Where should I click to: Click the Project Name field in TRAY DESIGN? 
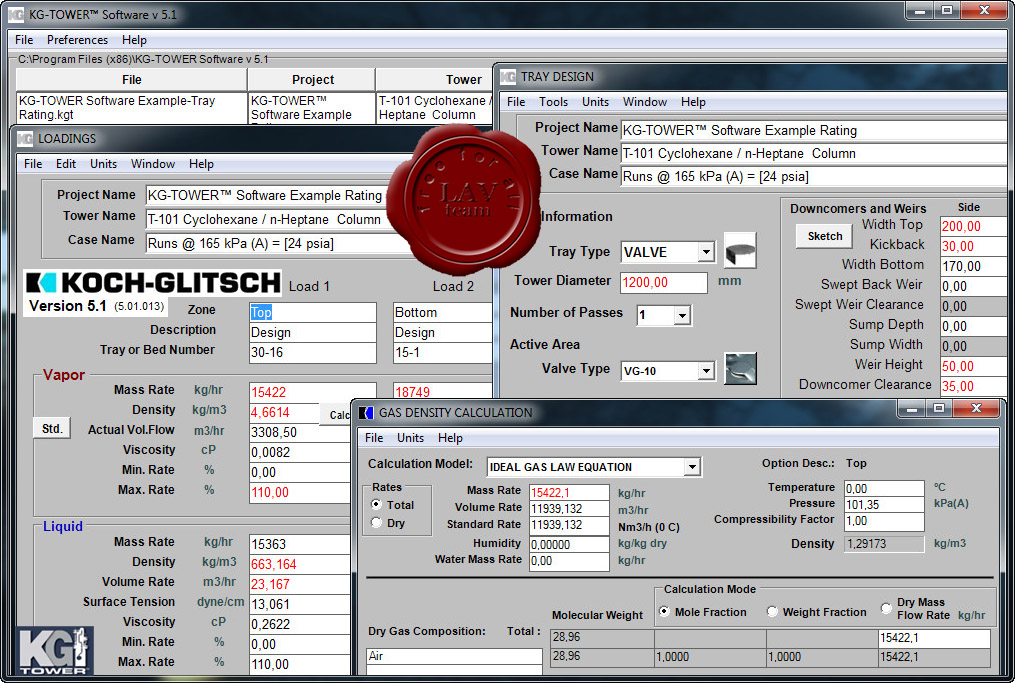(816, 130)
